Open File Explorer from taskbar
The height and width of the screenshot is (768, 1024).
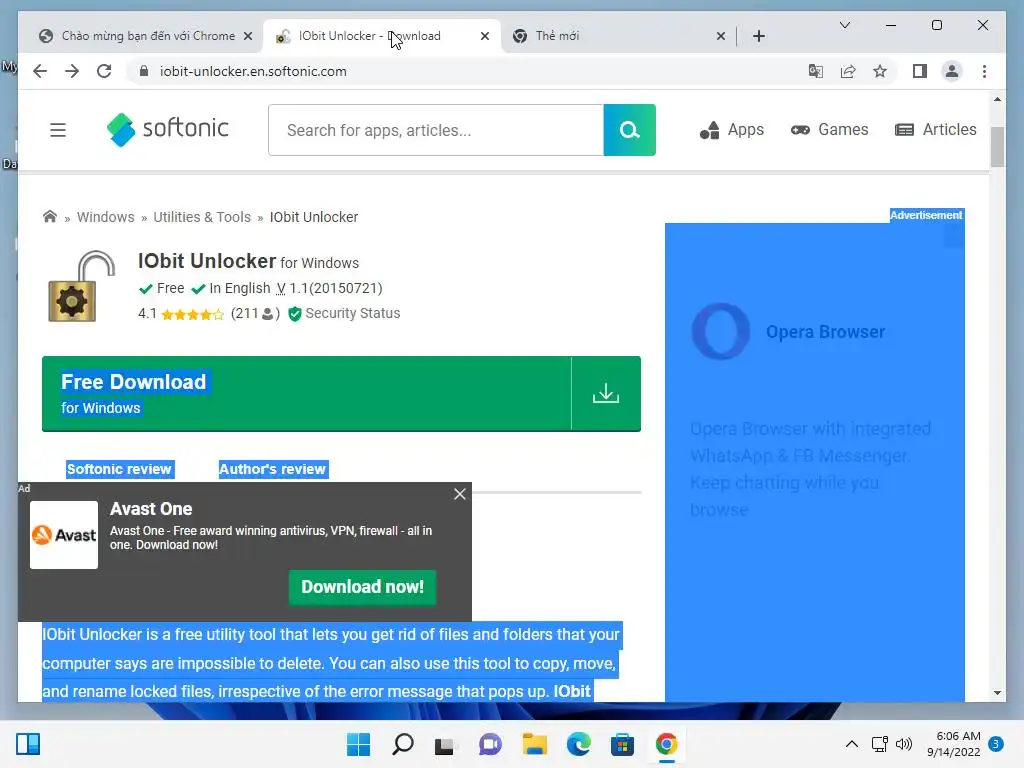pyautogui.click(x=534, y=744)
